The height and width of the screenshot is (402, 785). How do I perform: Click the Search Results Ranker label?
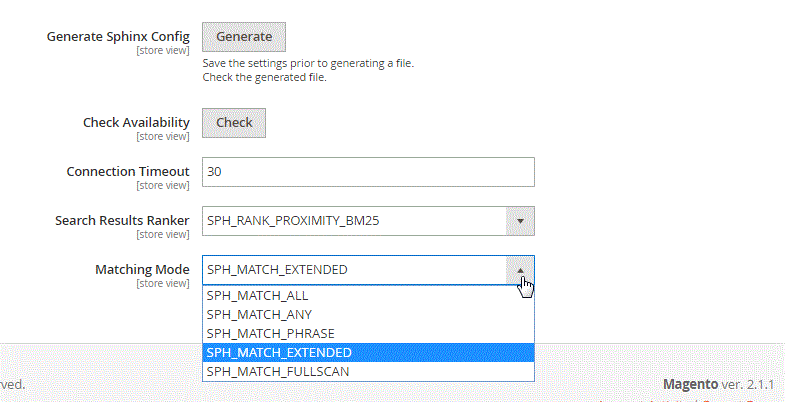coord(122,220)
